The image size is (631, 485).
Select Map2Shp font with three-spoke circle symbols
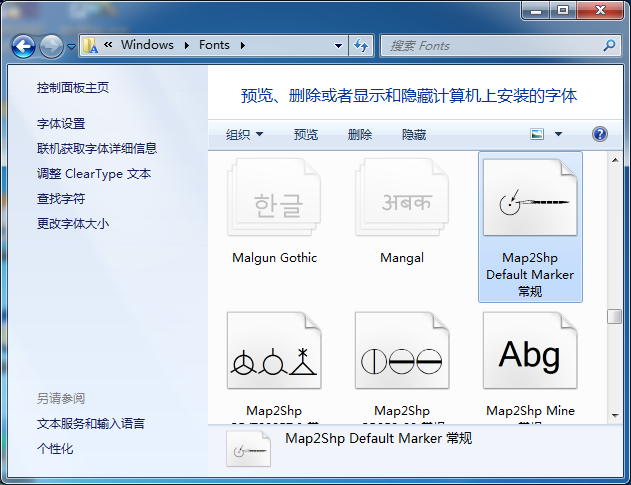(x=274, y=350)
